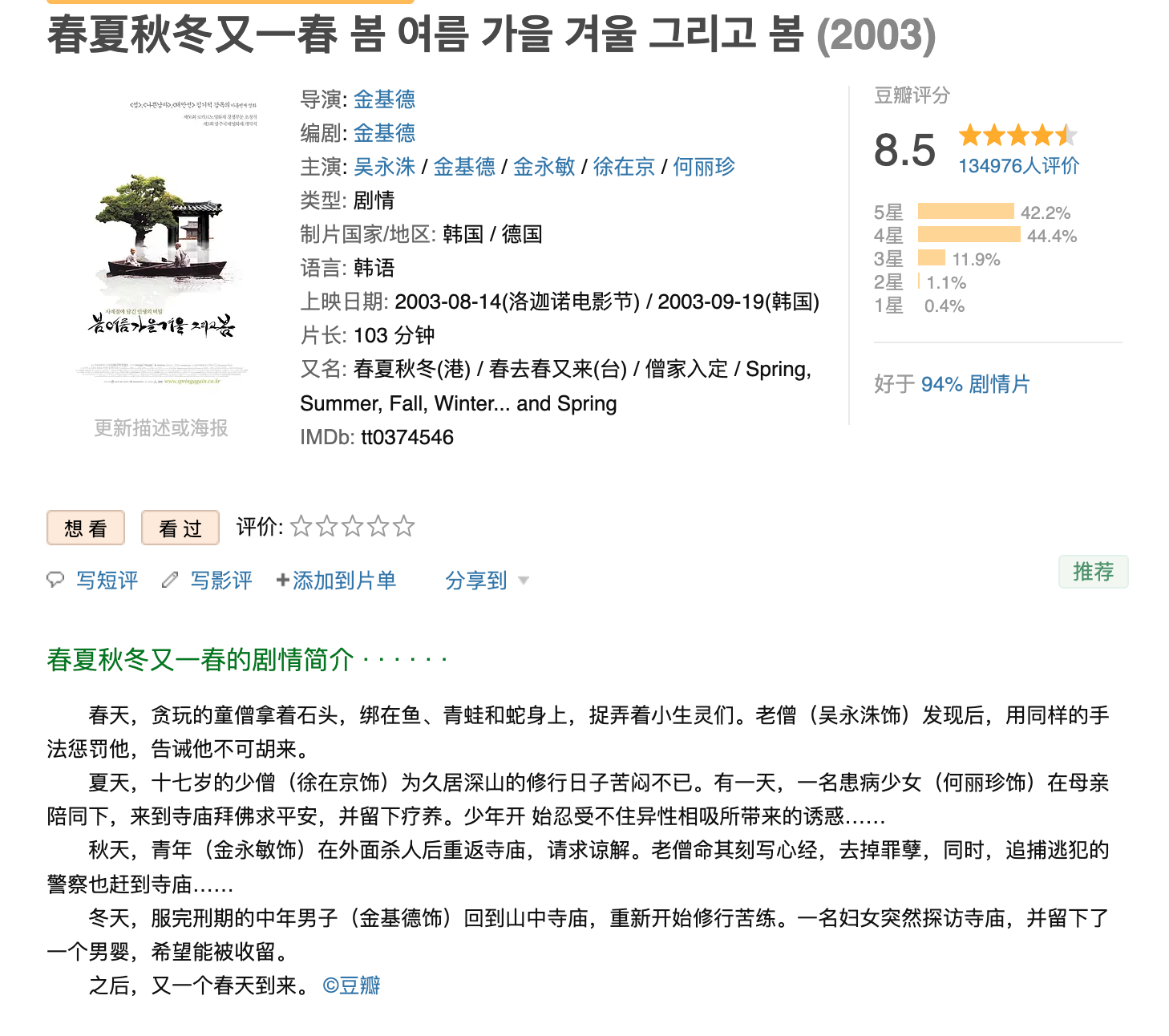Open the 94% 剧情片 ranking link
The image size is (1169, 1036).
pos(976,384)
